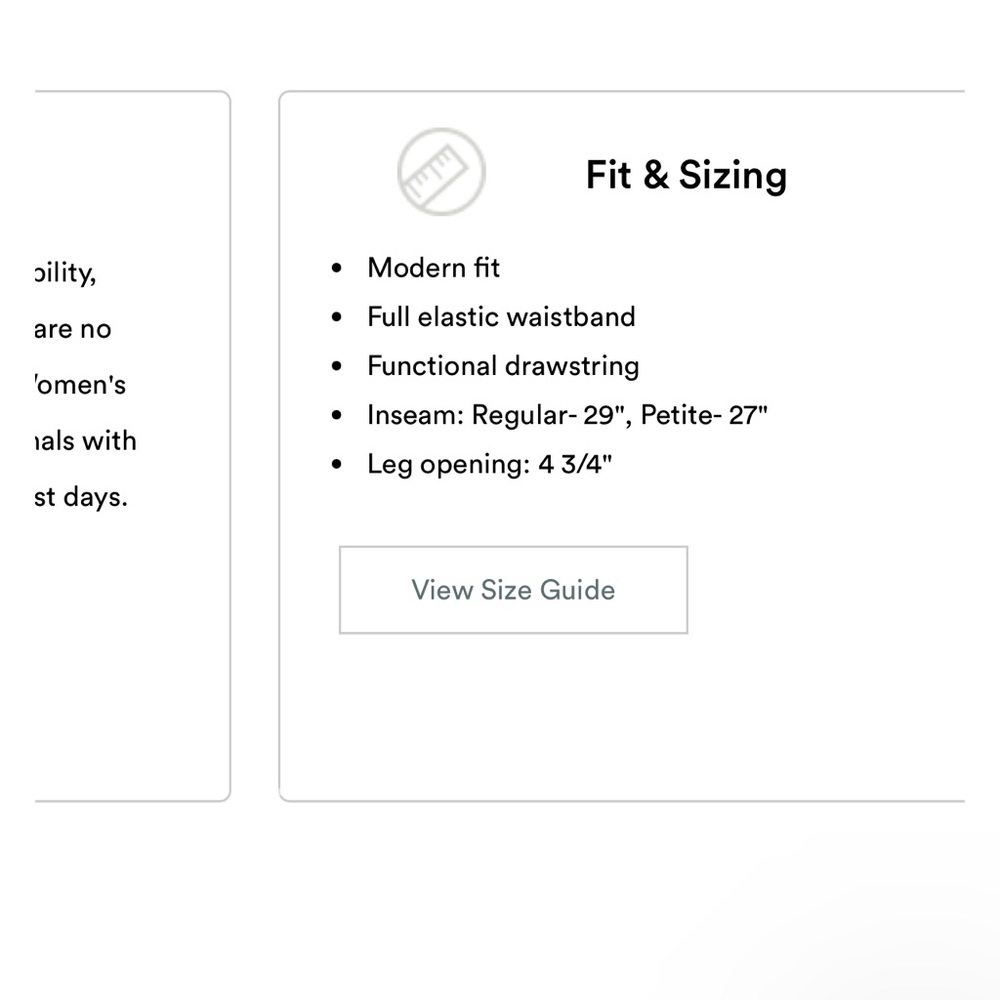Click the bullet beside Inseam
Screen dimensions: 1000x1000
pos(337,415)
